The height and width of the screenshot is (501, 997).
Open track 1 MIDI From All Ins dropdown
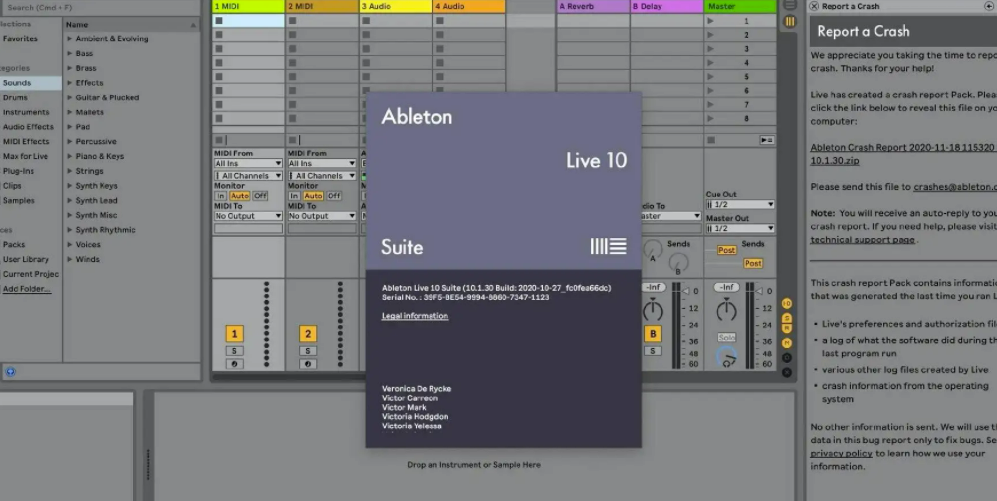[x=248, y=163]
